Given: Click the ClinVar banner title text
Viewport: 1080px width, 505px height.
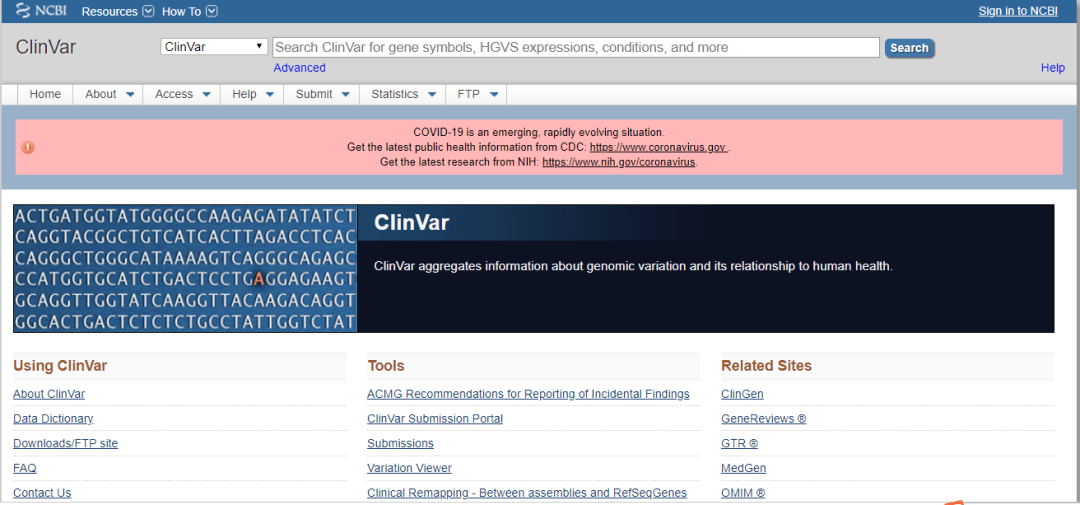Looking at the screenshot, I should click(x=411, y=223).
